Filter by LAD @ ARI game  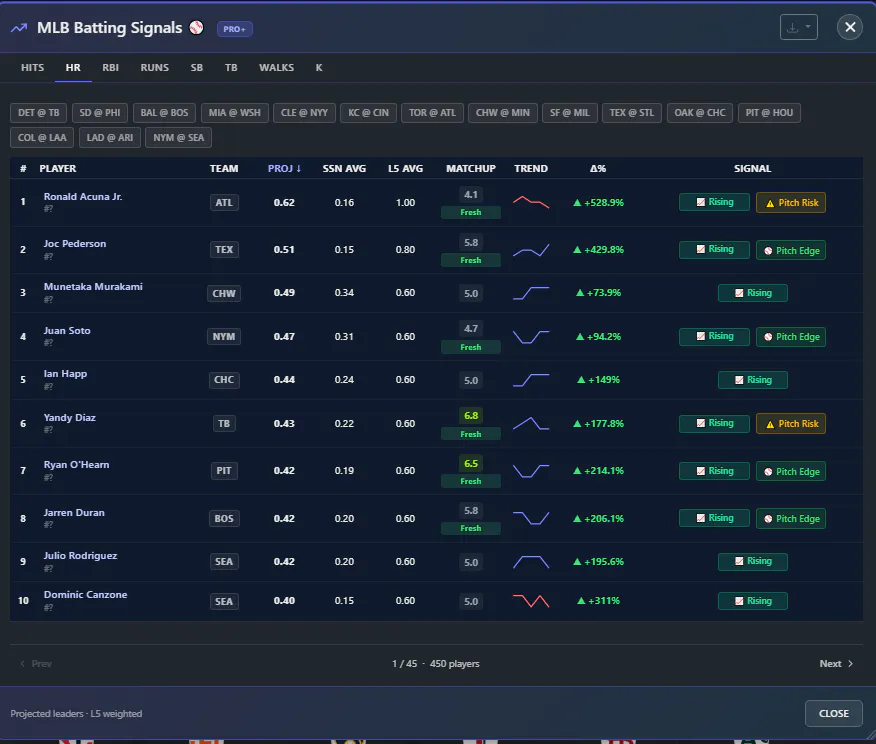(x=110, y=138)
